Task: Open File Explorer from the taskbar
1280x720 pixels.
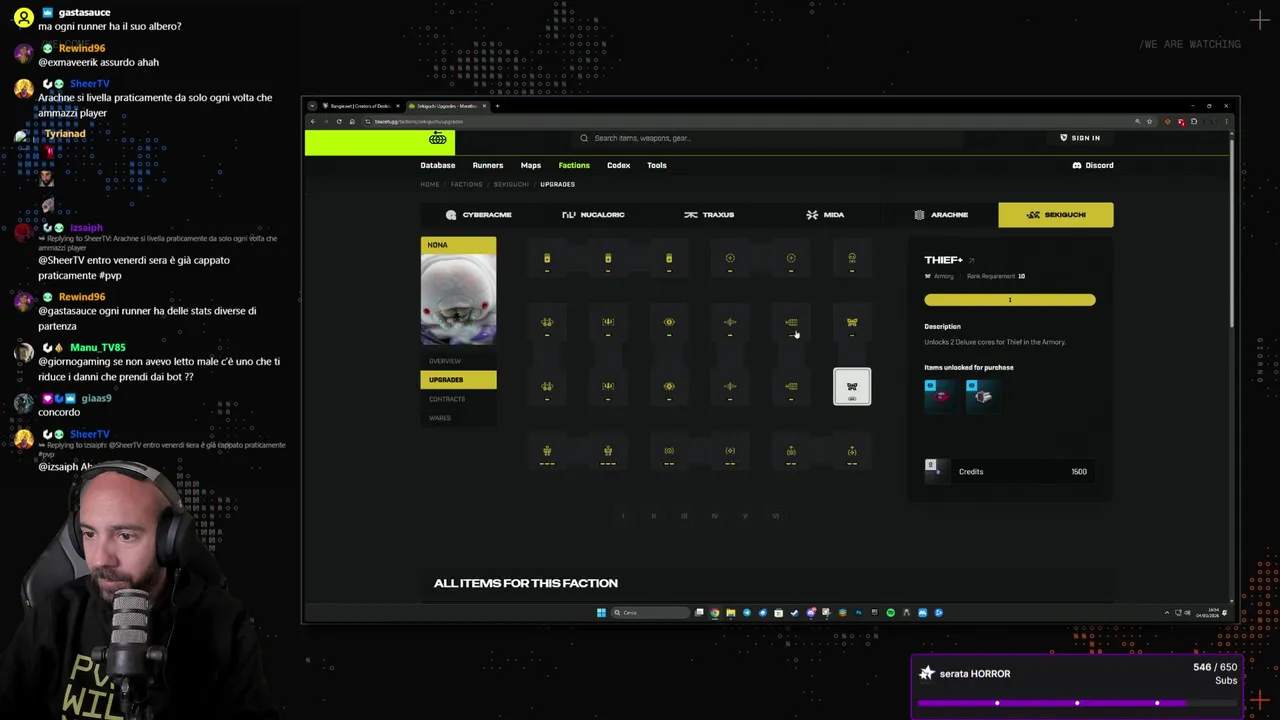Action: pos(731,612)
